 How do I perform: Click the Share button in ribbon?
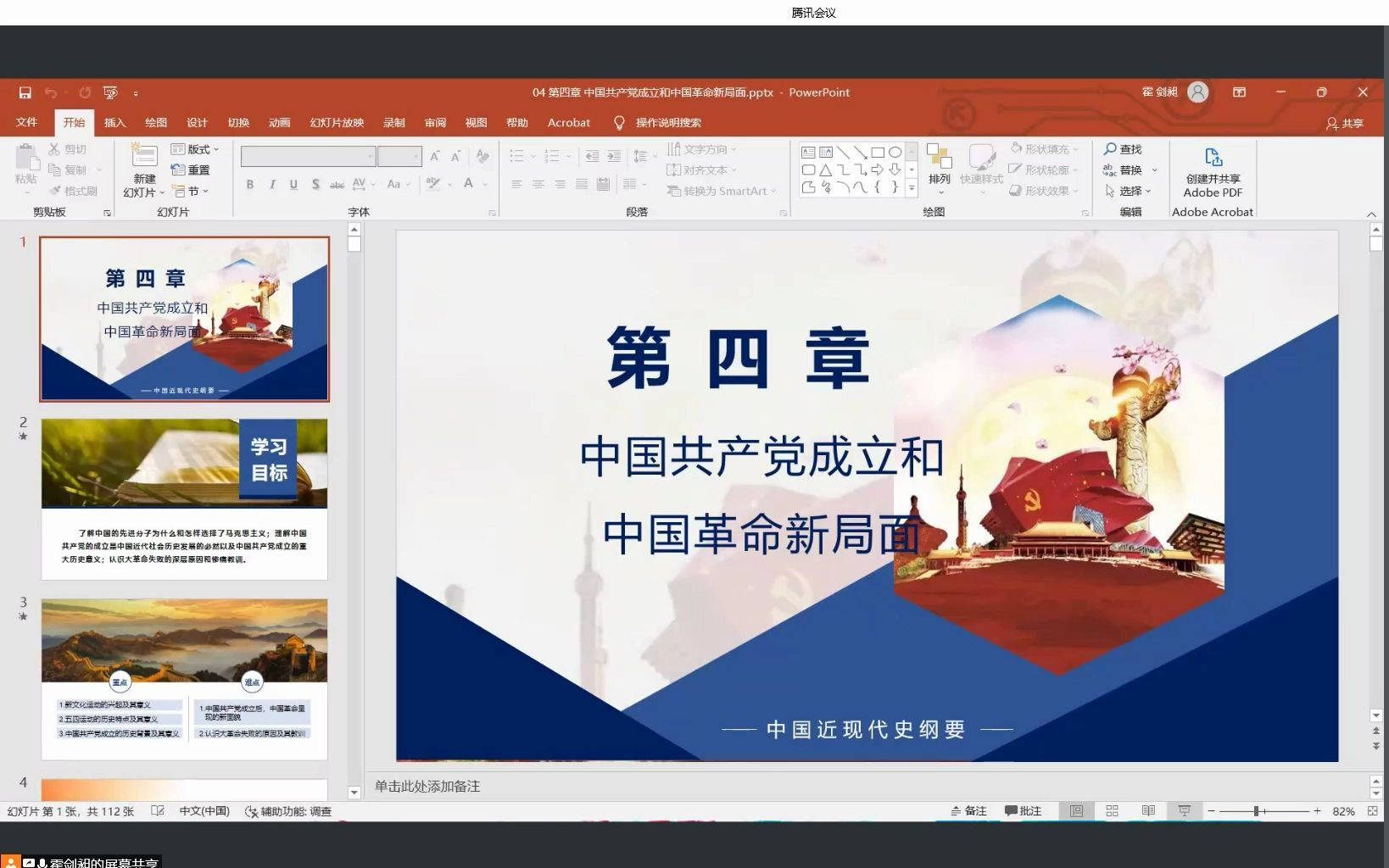point(1345,123)
